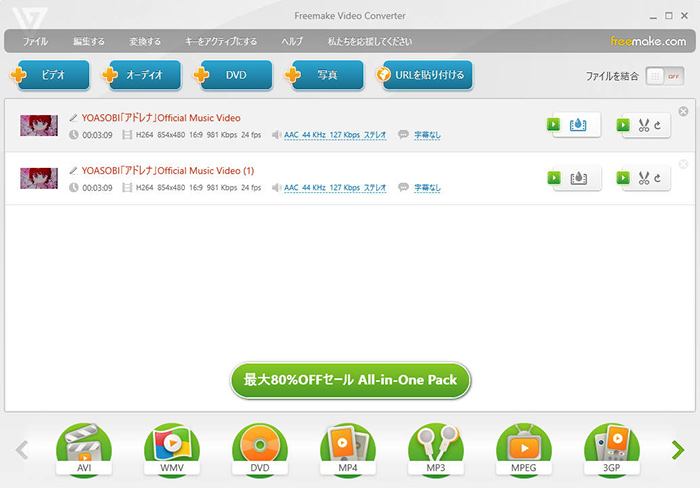700x488 pixels.
Task: Add a disc with the DVD button
Action: 233,75
